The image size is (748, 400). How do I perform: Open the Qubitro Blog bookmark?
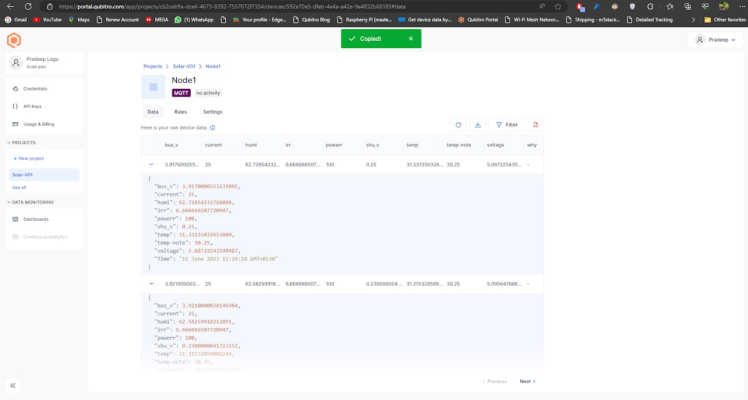(312, 20)
